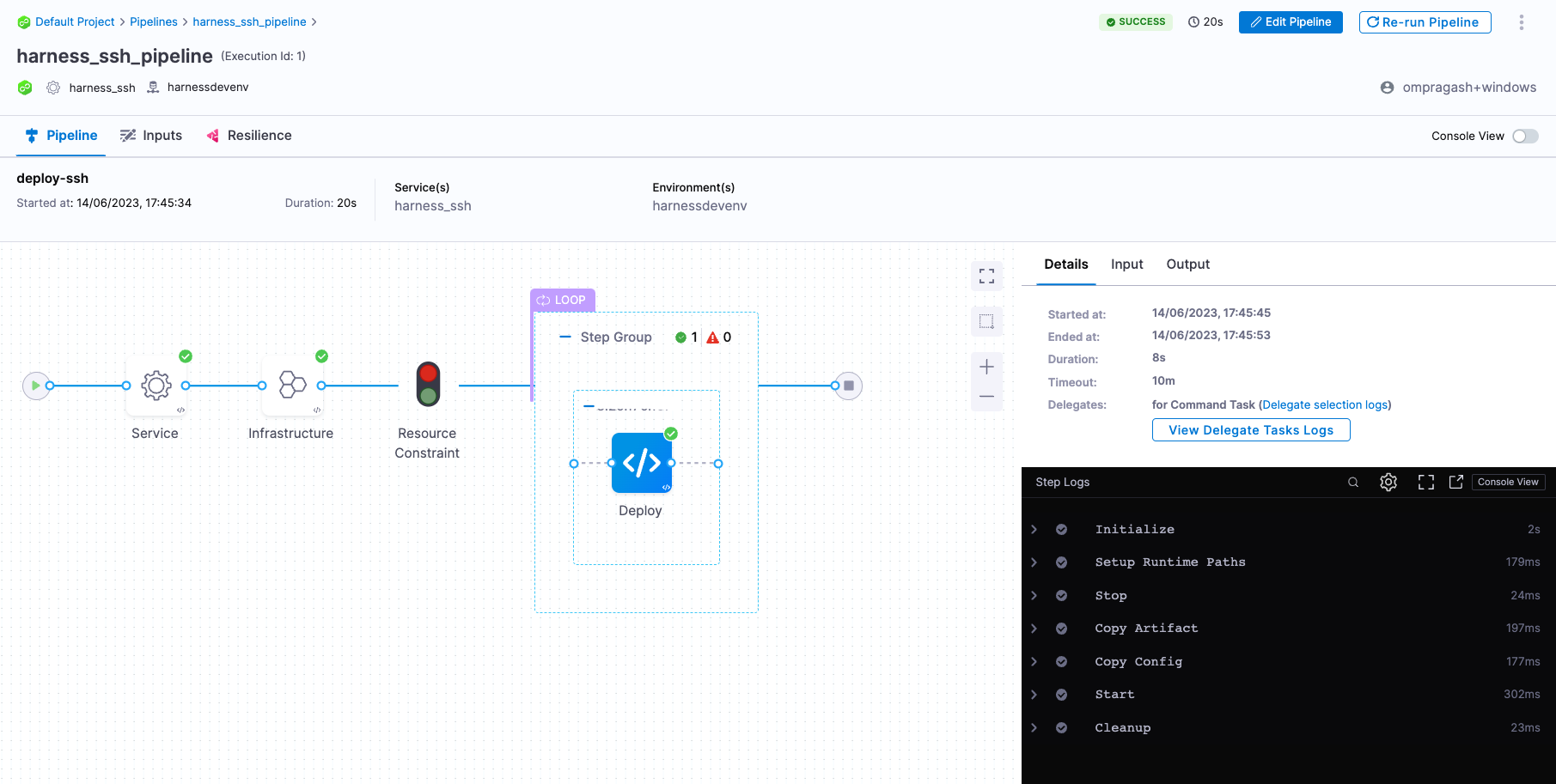Select the Resource Constraint traffic light node

tap(428, 385)
